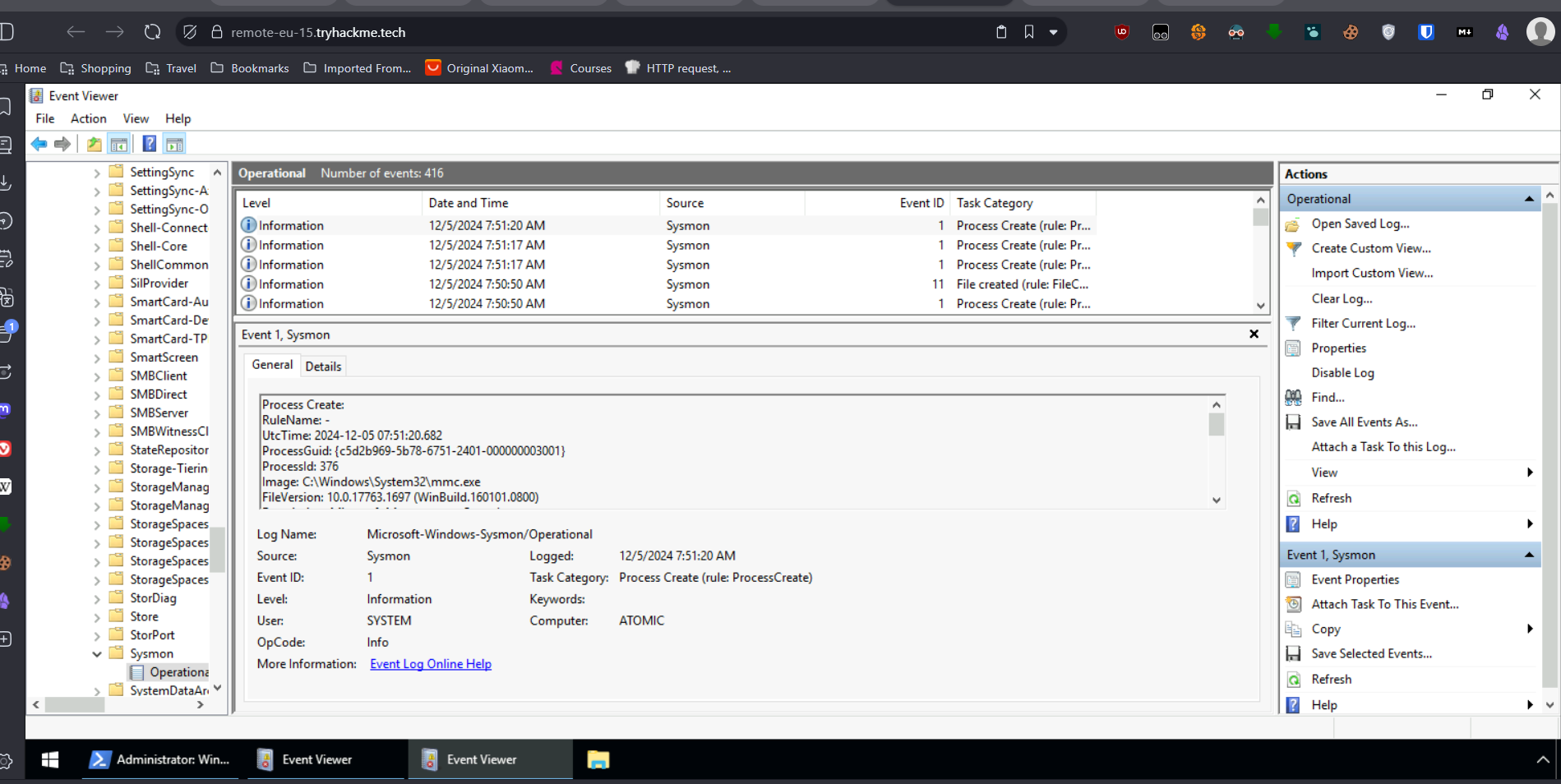Save Selected Events action
Screen dimensions: 1561x784
[x=1372, y=653]
